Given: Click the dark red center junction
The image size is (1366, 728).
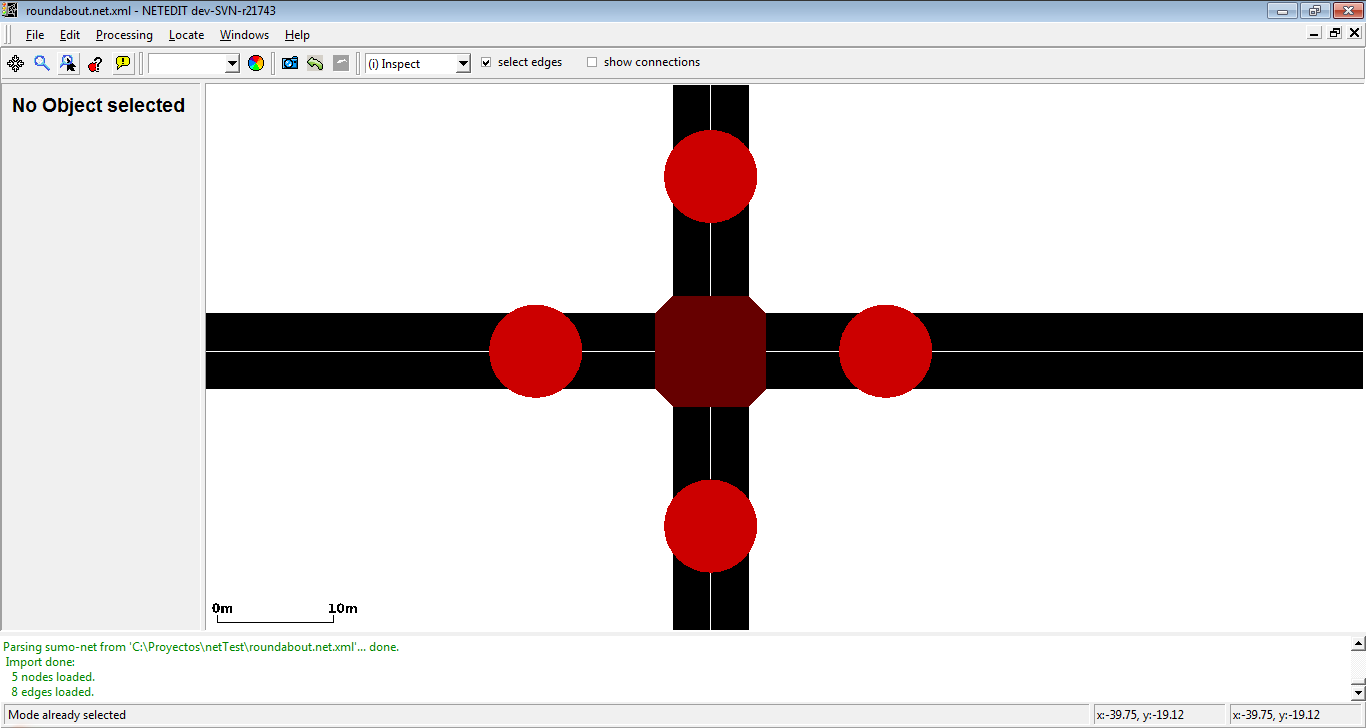Looking at the screenshot, I should point(710,351).
